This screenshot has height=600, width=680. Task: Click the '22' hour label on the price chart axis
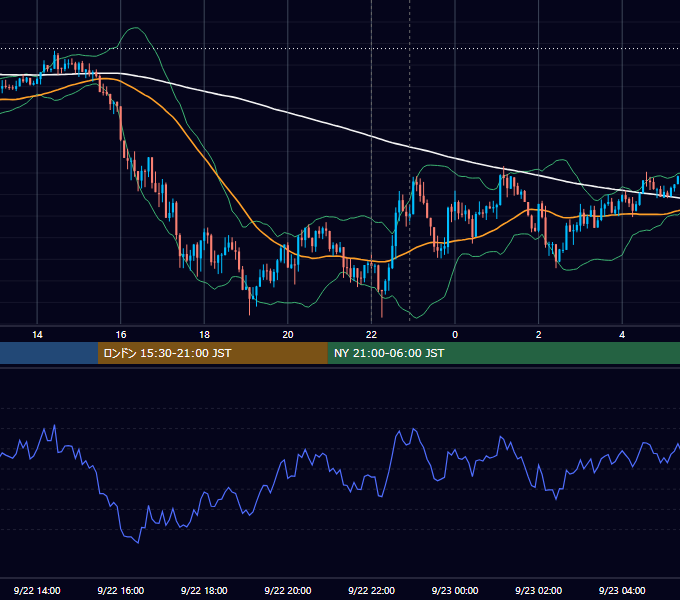coord(371,335)
